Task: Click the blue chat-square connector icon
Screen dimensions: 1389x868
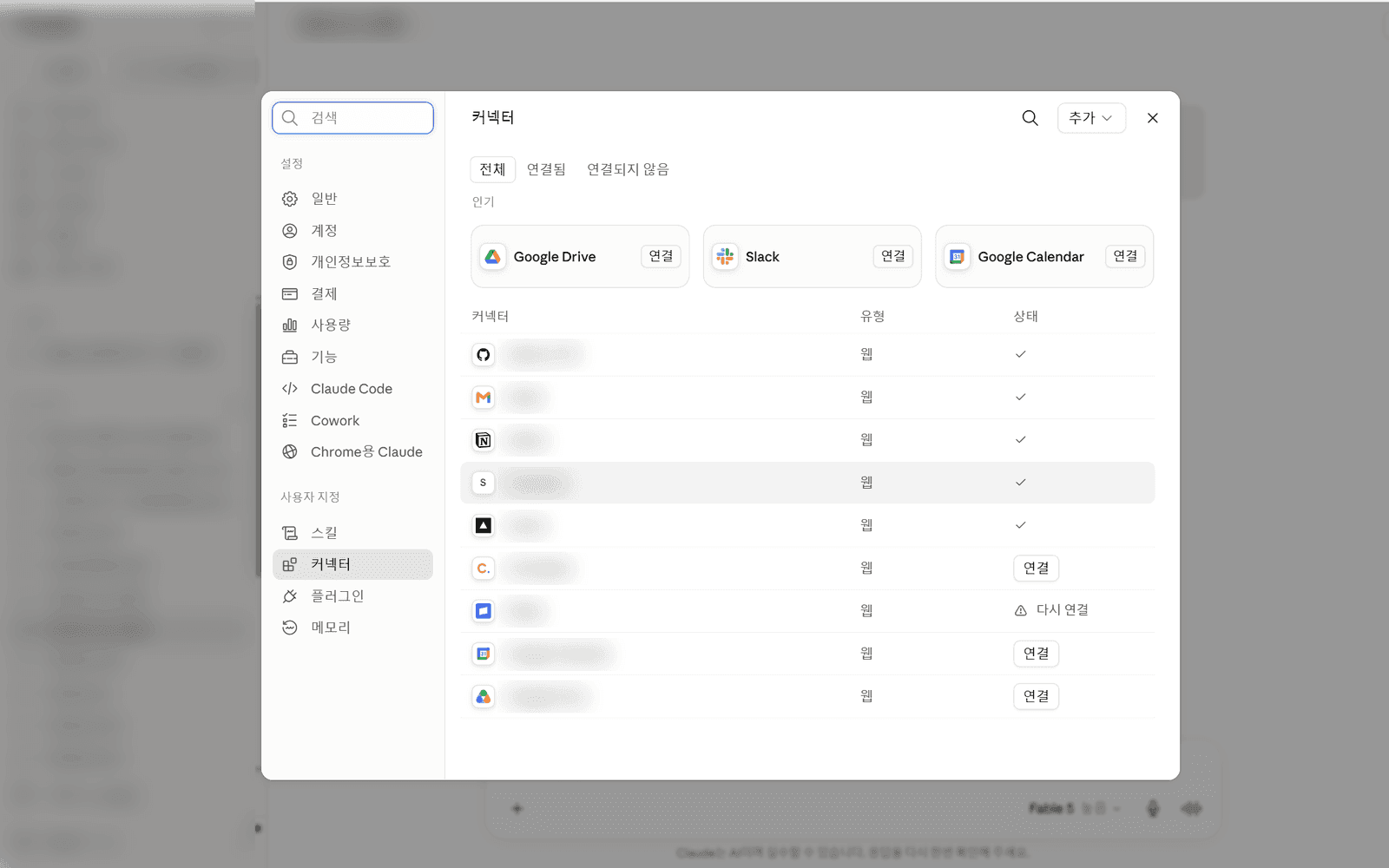Action: (x=484, y=611)
